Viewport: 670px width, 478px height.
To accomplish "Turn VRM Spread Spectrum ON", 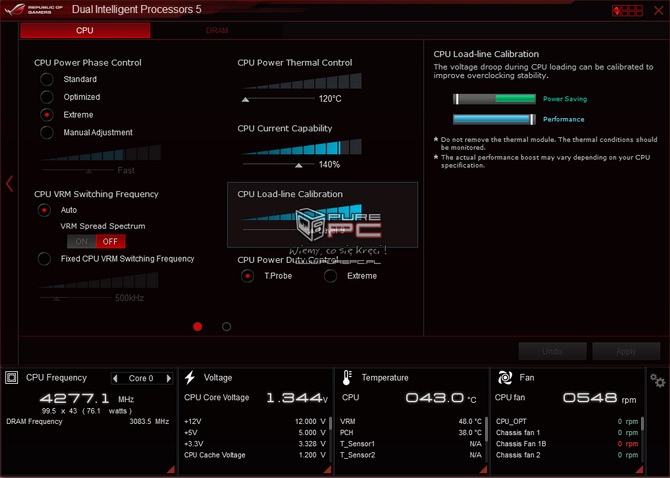I will [82, 241].
